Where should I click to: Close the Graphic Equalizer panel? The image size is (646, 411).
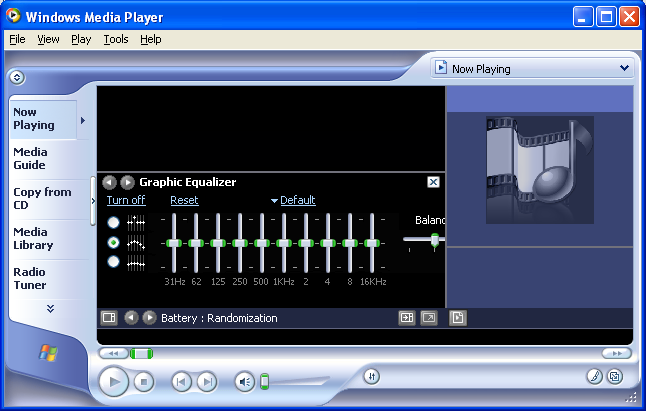pos(433,182)
